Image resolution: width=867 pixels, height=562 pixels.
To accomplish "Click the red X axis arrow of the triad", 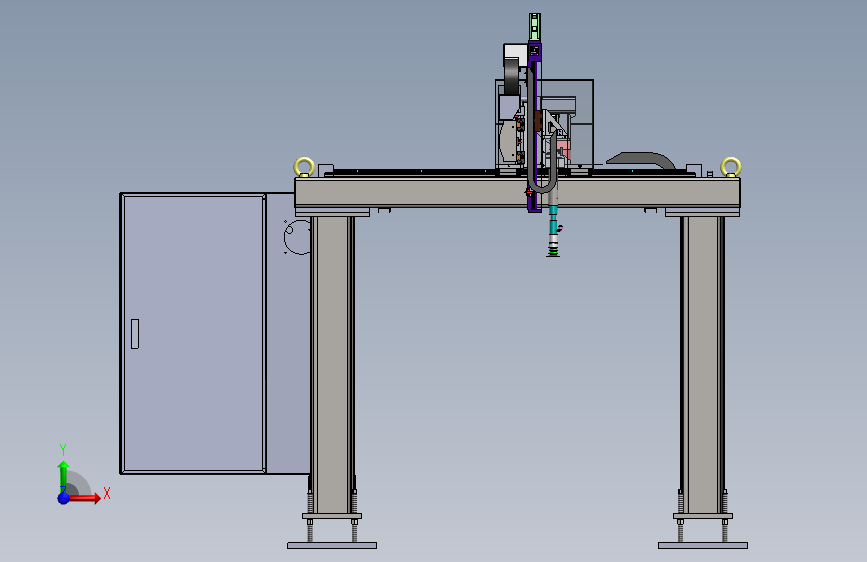I will click(84, 498).
